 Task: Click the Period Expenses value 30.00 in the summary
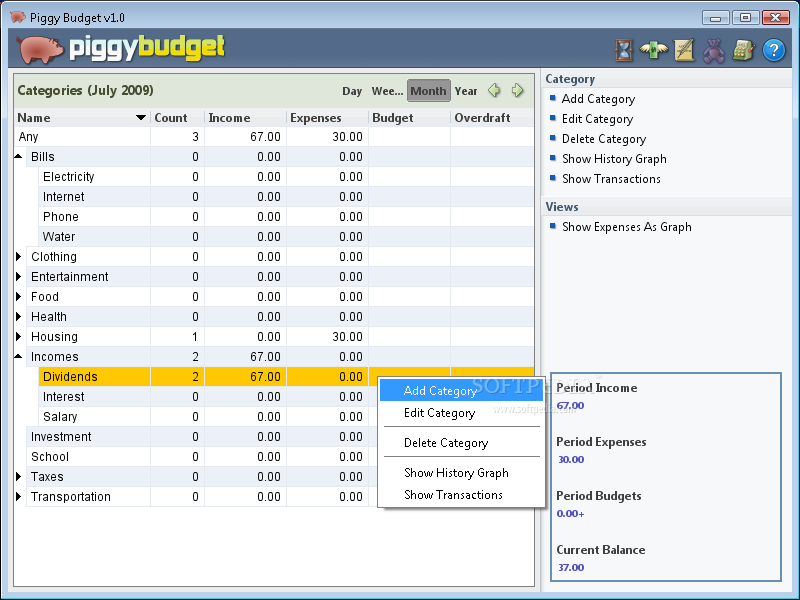tap(570, 459)
